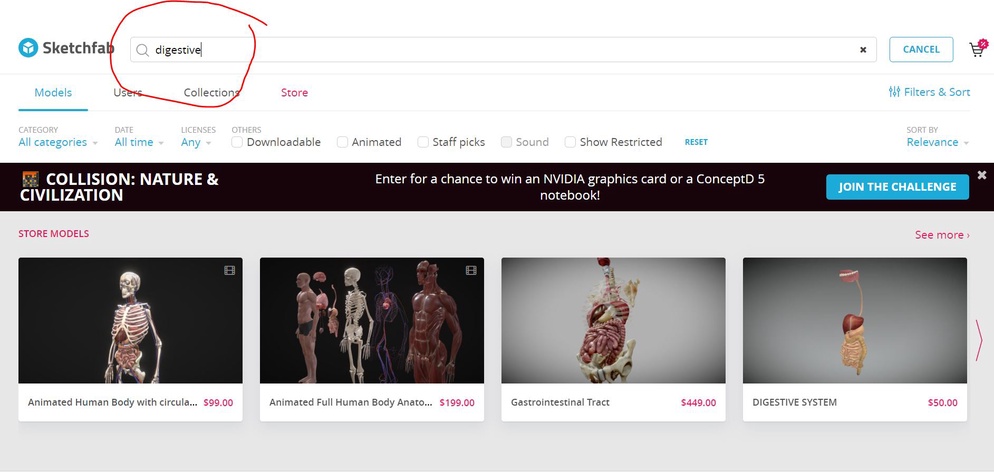This screenshot has height=472, width=994.
Task: Enable the Animated checkbox
Action: (342, 142)
